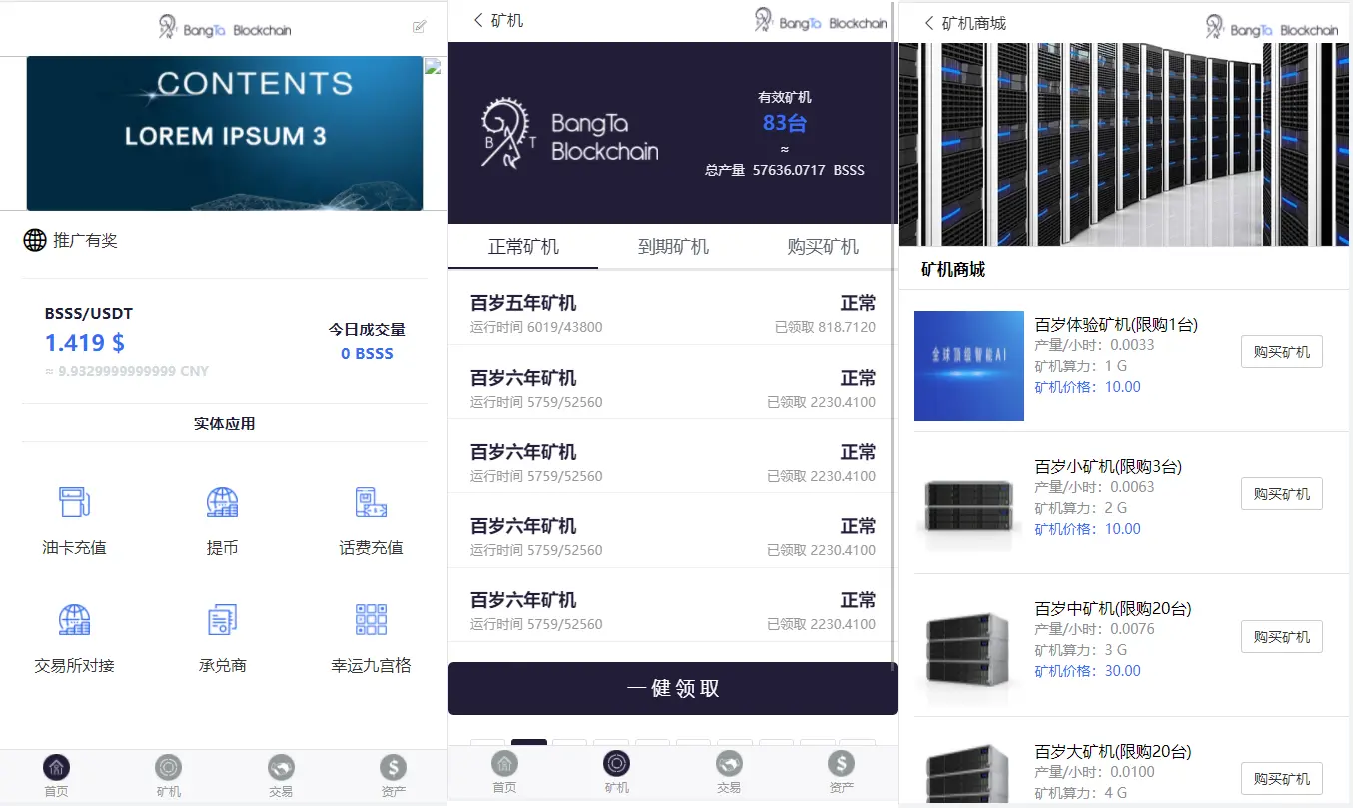
Task: Tap 矿机 icon in middle screen bottom bar
Action: pos(617,764)
